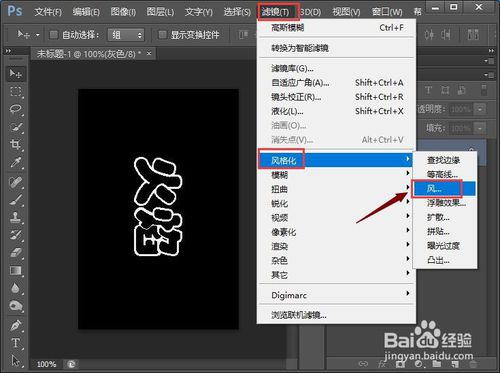Choose 等高线... in submenu
500x373 pixels.
coord(445,174)
